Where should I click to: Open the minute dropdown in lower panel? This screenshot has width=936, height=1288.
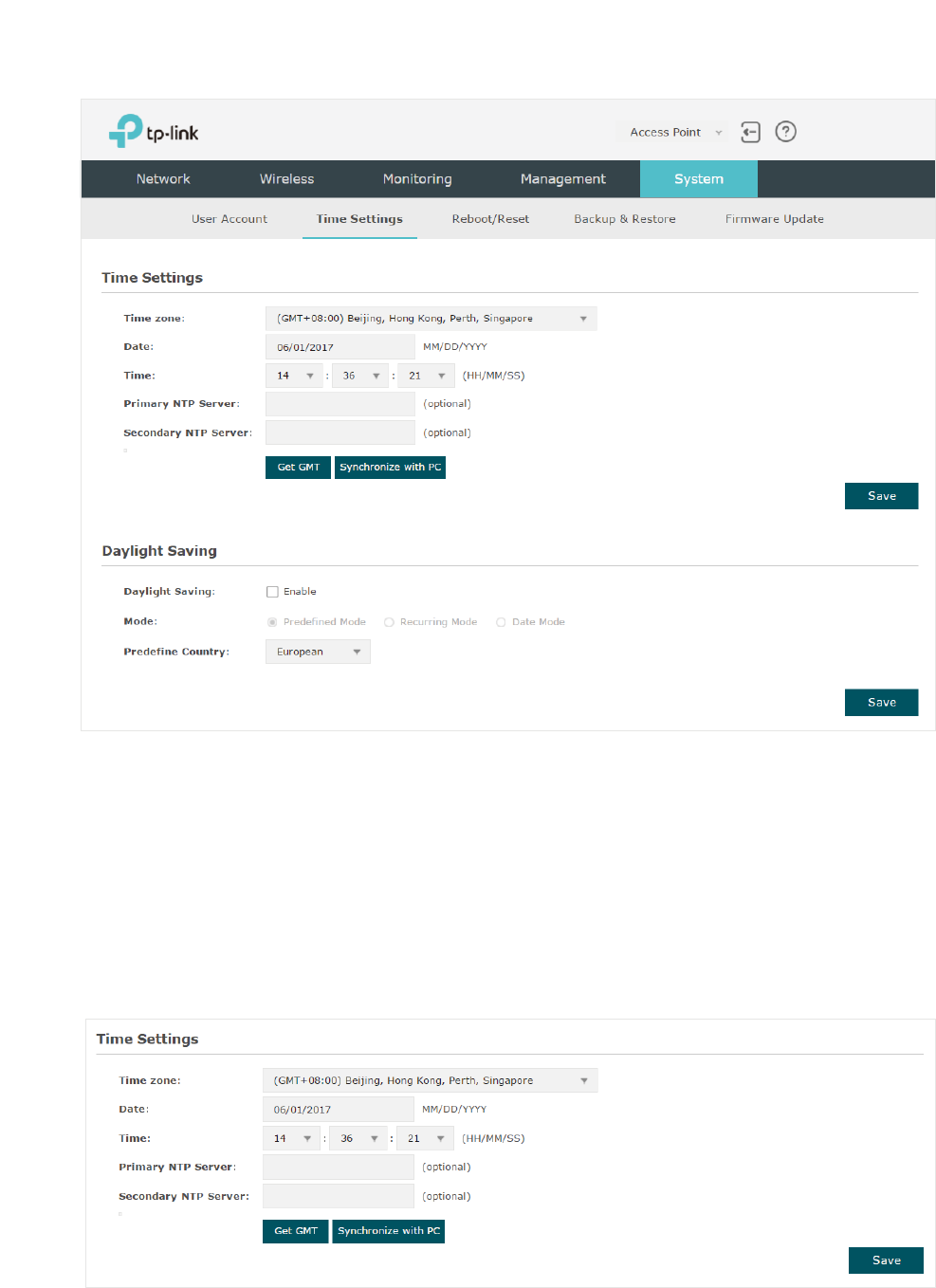[358, 1138]
